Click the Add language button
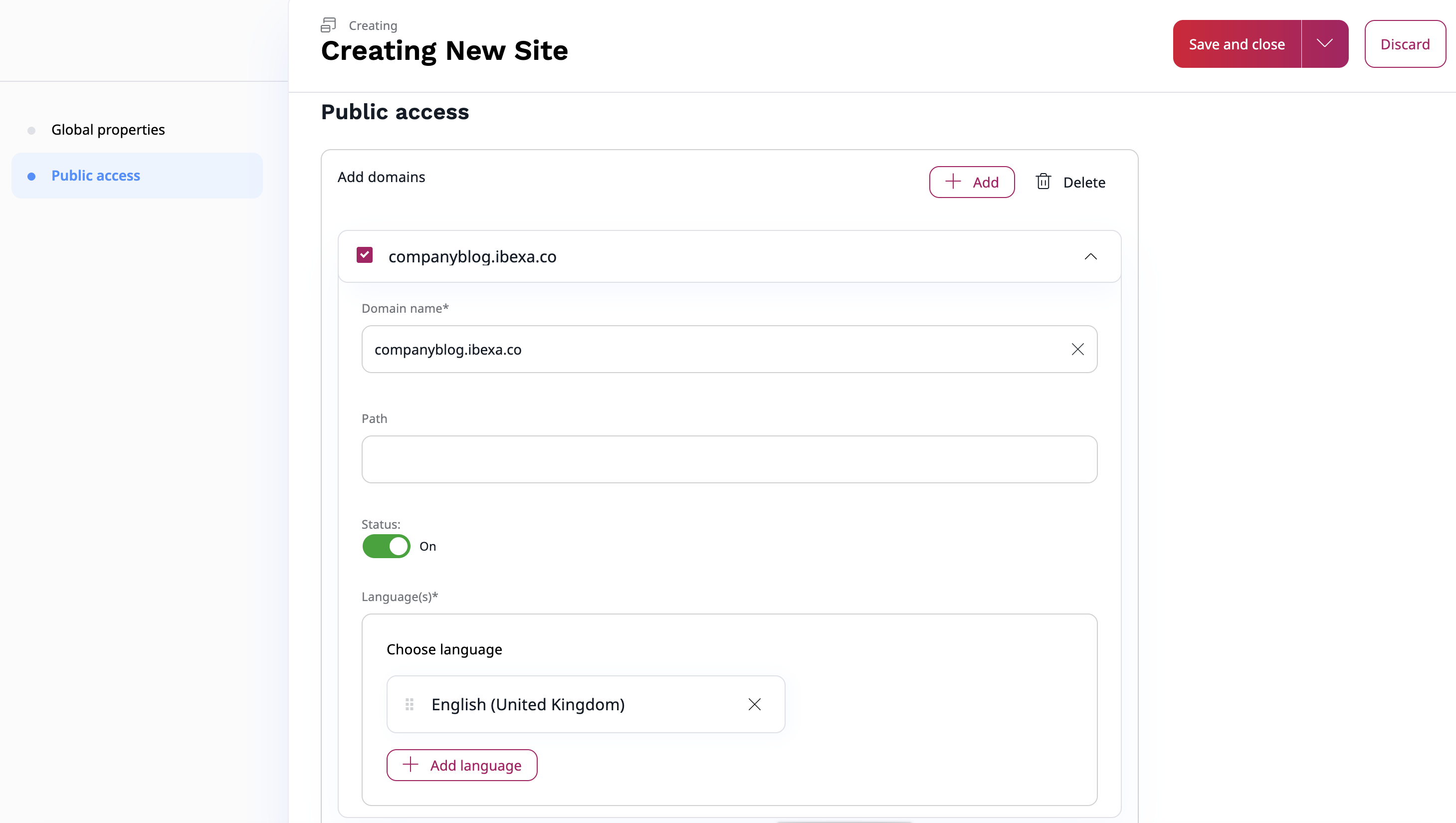Viewport: 1456px width, 823px height. 461,765
